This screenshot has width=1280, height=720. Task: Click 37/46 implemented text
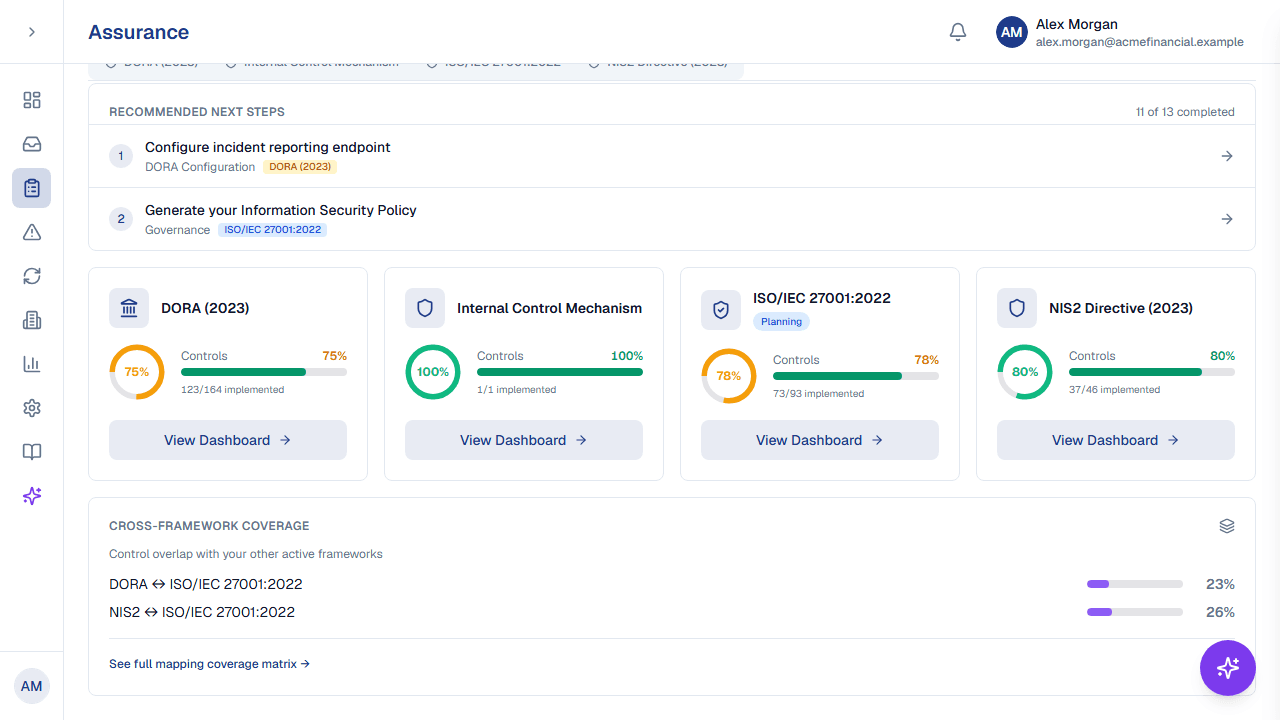[x=1114, y=390]
